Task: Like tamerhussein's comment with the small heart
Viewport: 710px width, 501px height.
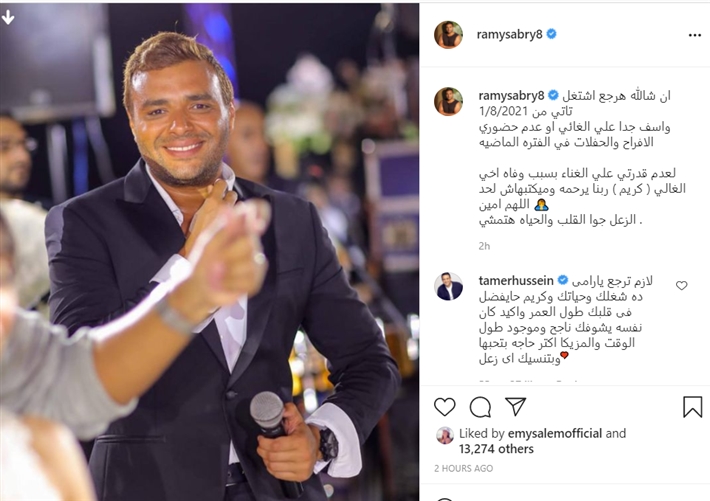Action: pos(681,285)
